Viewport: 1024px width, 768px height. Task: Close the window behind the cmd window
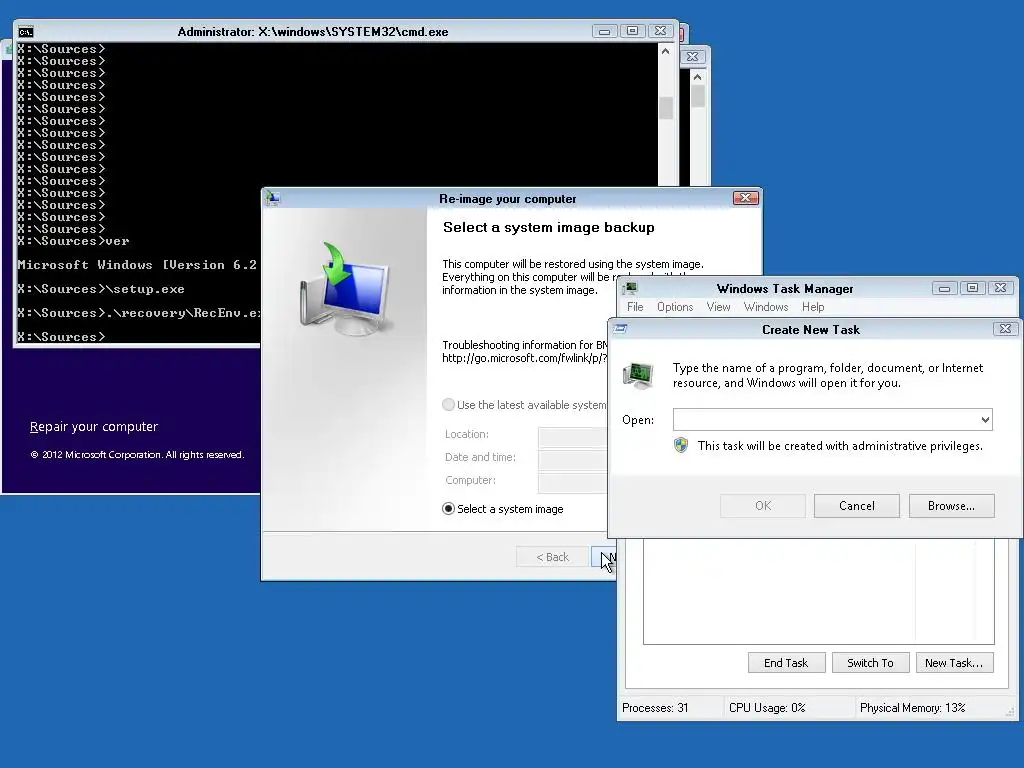point(692,57)
